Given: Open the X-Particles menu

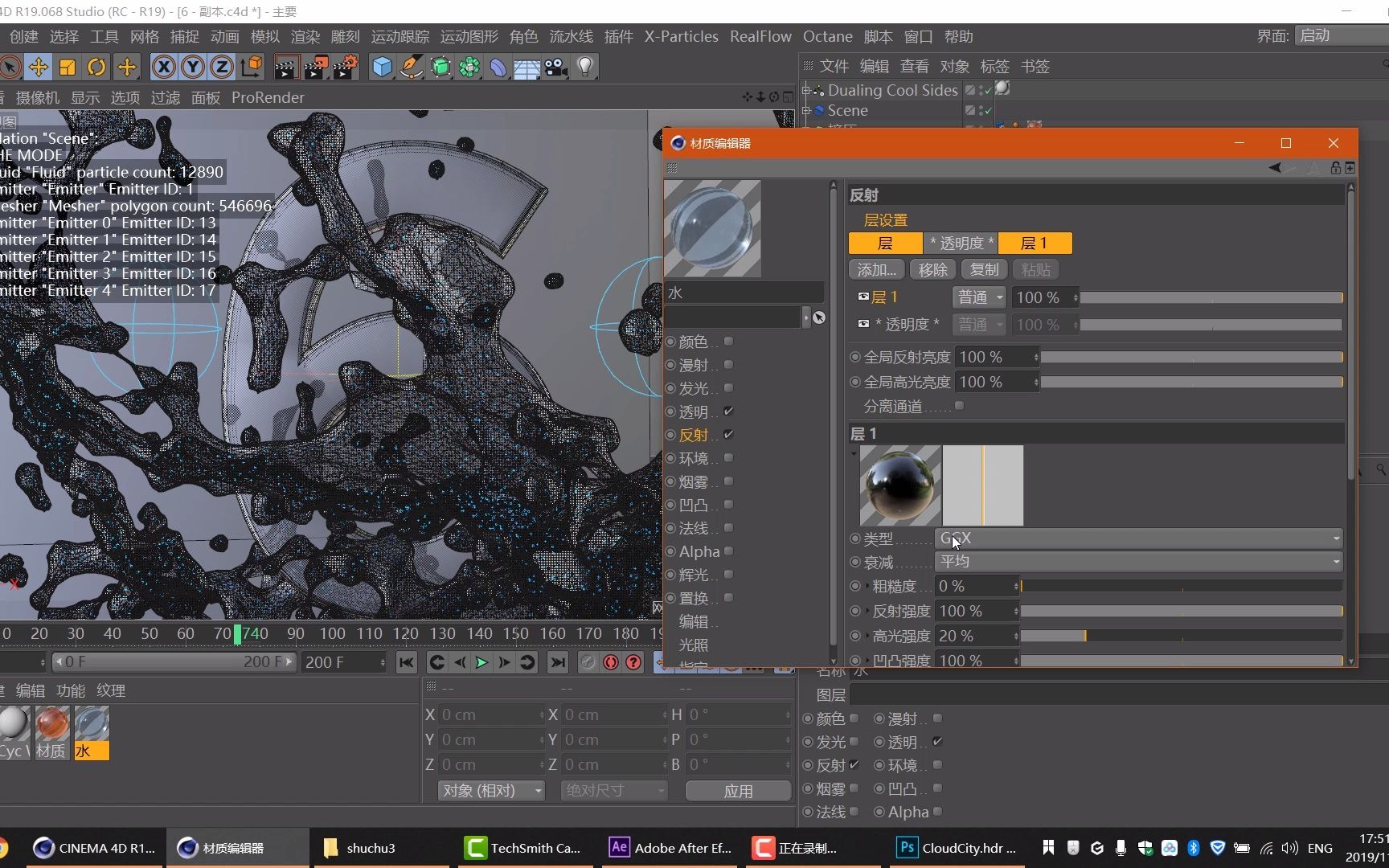Looking at the screenshot, I should tap(680, 36).
